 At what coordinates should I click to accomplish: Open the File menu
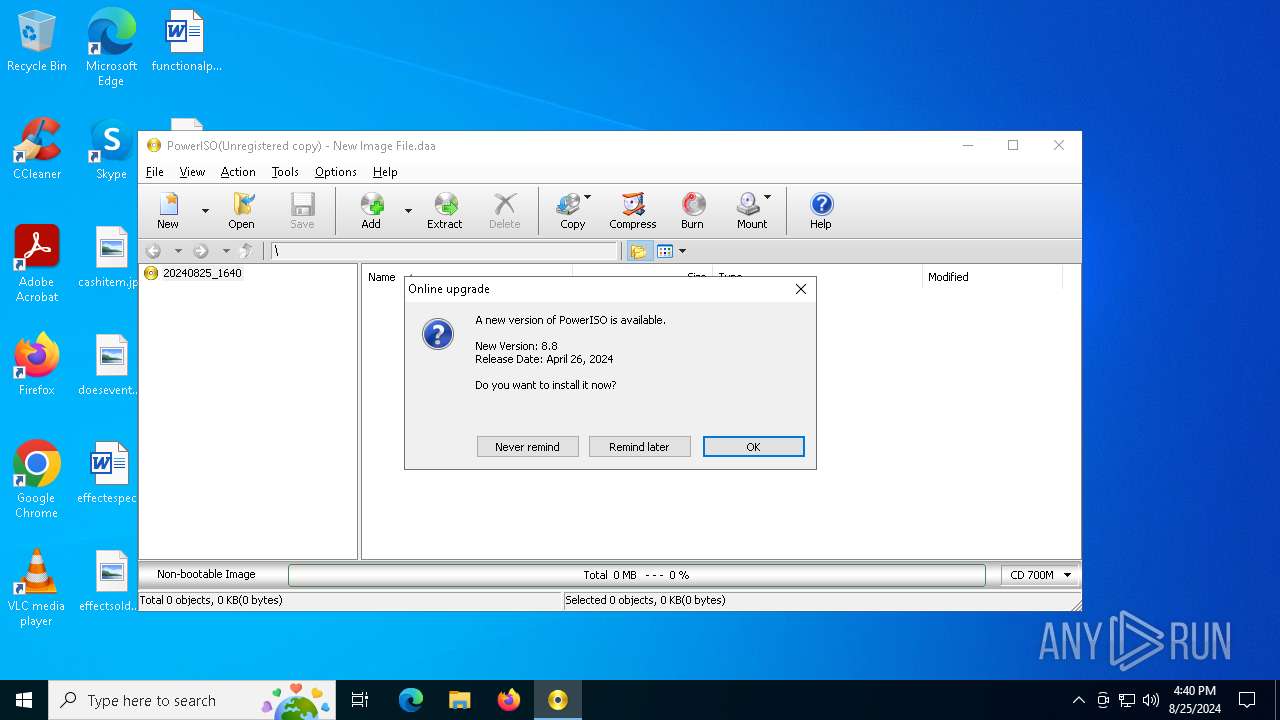coord(155,172)
